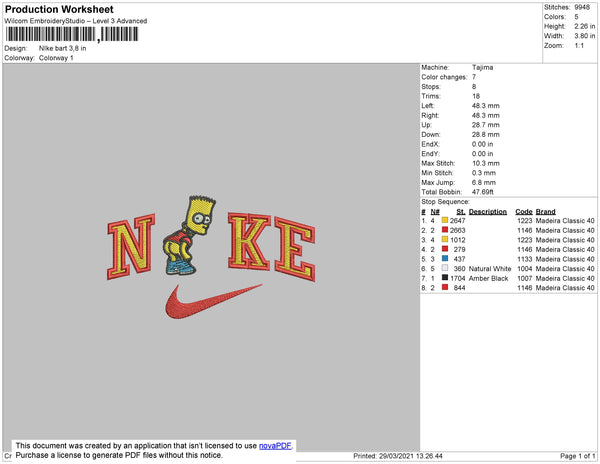Click the Down value 28.8 mm
Screen dimensions: 600x464
pyautogui.click(x=486, y=135)
